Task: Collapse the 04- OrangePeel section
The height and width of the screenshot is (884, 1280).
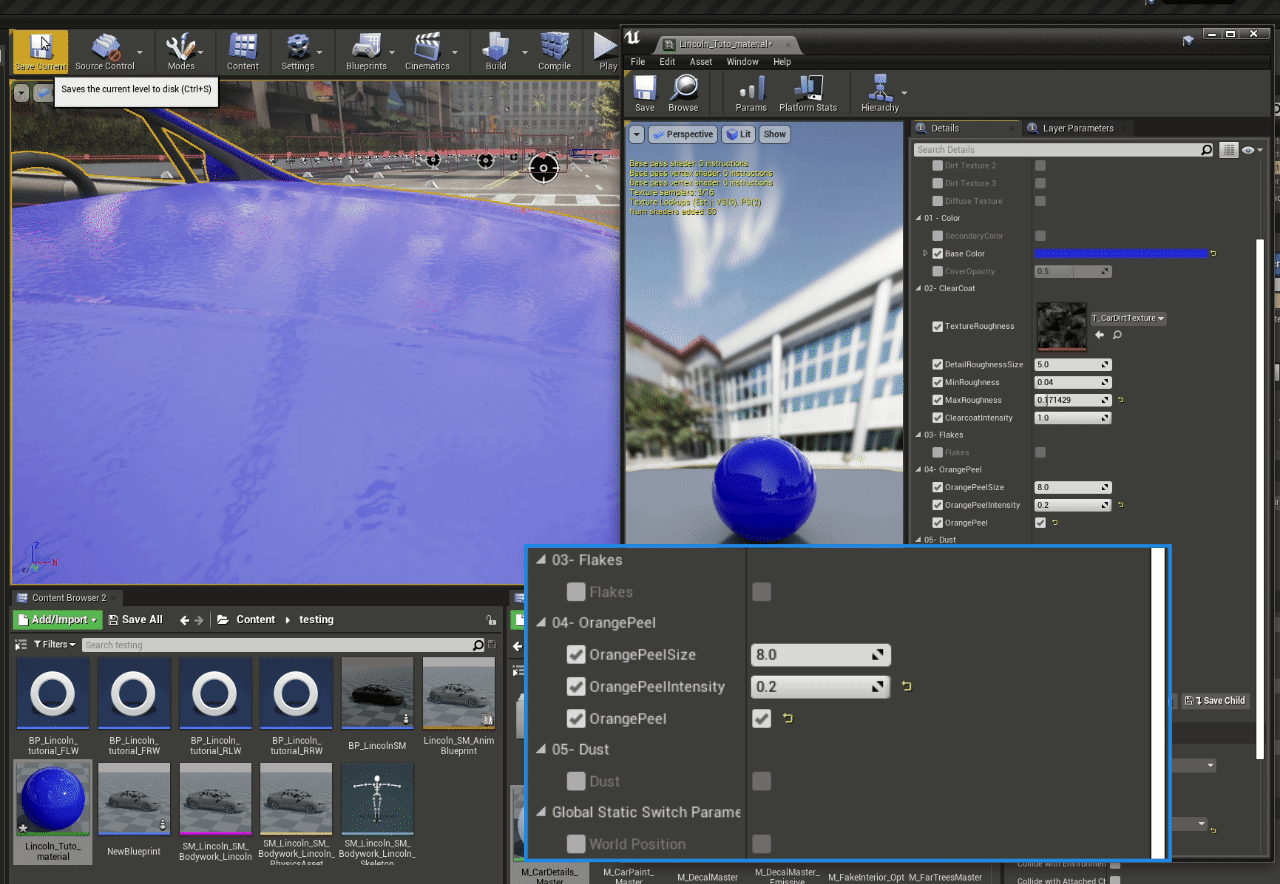Action: tap(542, 623)
